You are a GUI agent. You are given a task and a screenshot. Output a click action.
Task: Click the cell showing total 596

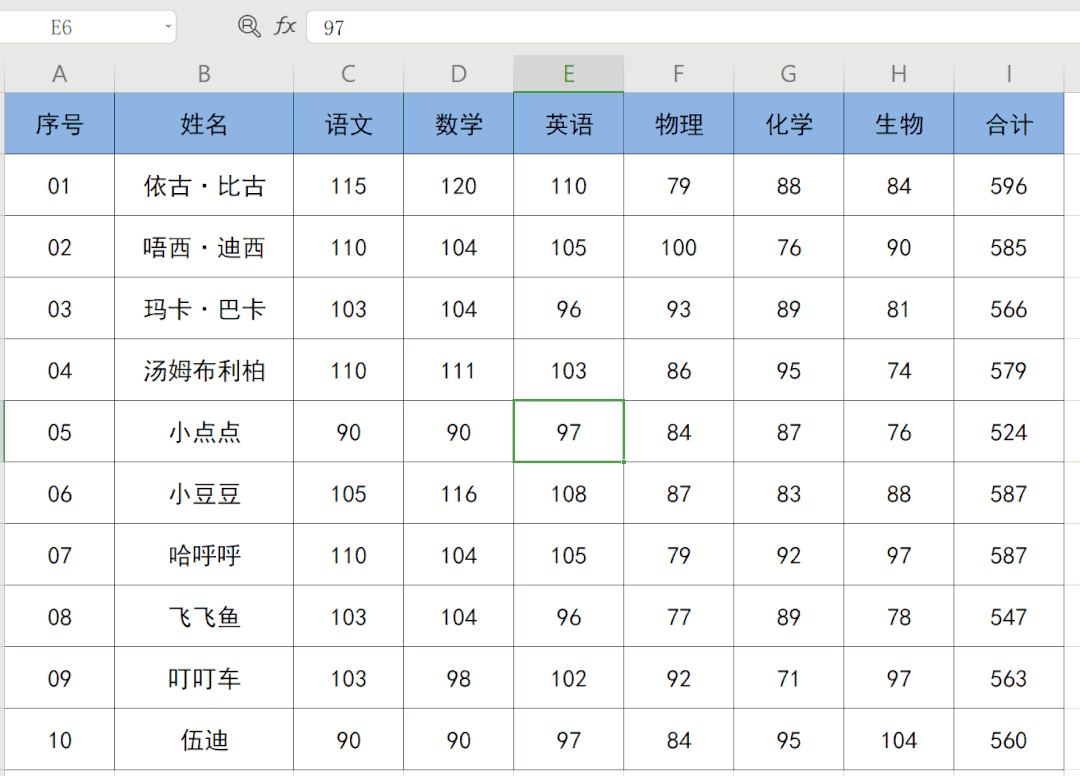click(x=1008, y=186)
